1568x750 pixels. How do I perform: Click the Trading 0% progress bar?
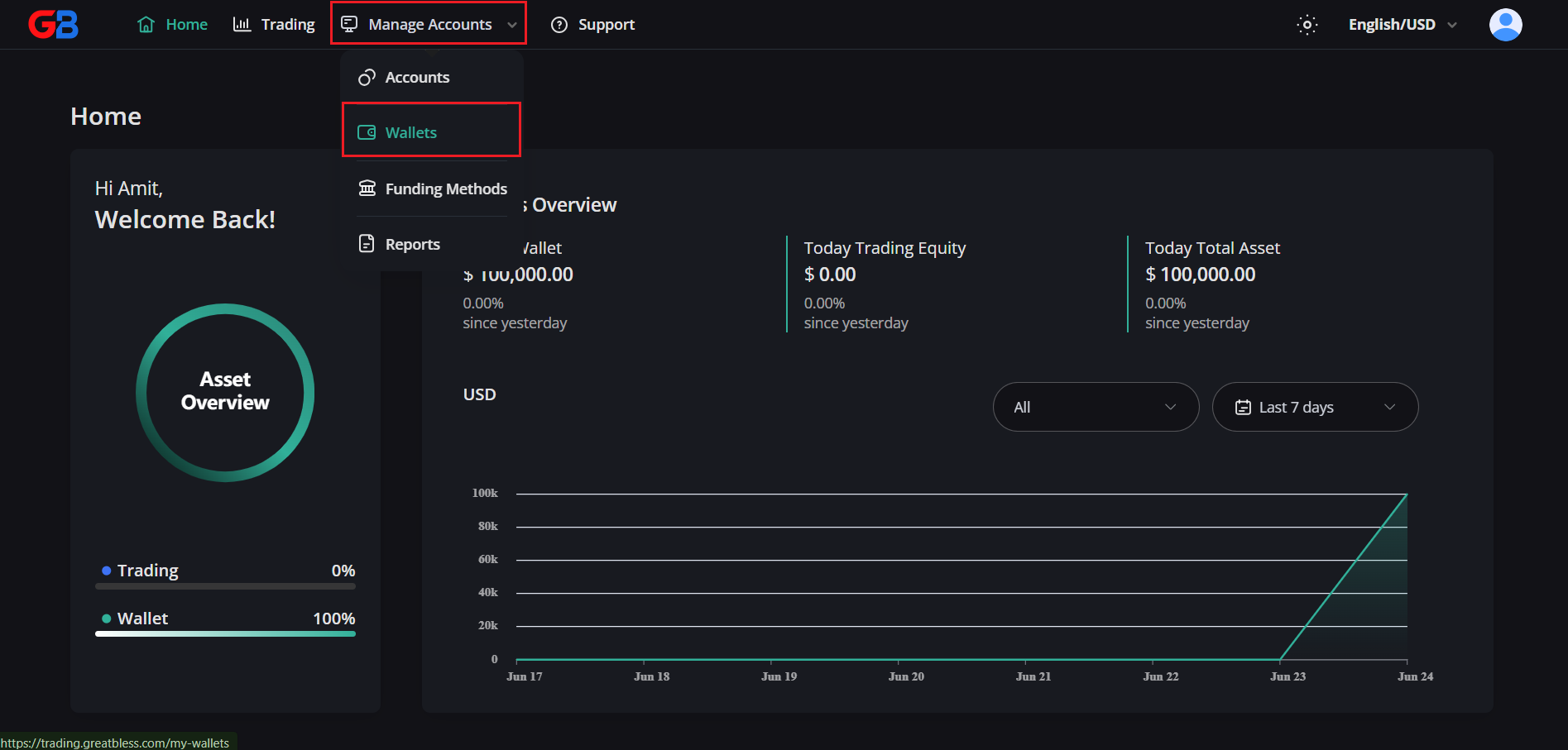(225, 586)
